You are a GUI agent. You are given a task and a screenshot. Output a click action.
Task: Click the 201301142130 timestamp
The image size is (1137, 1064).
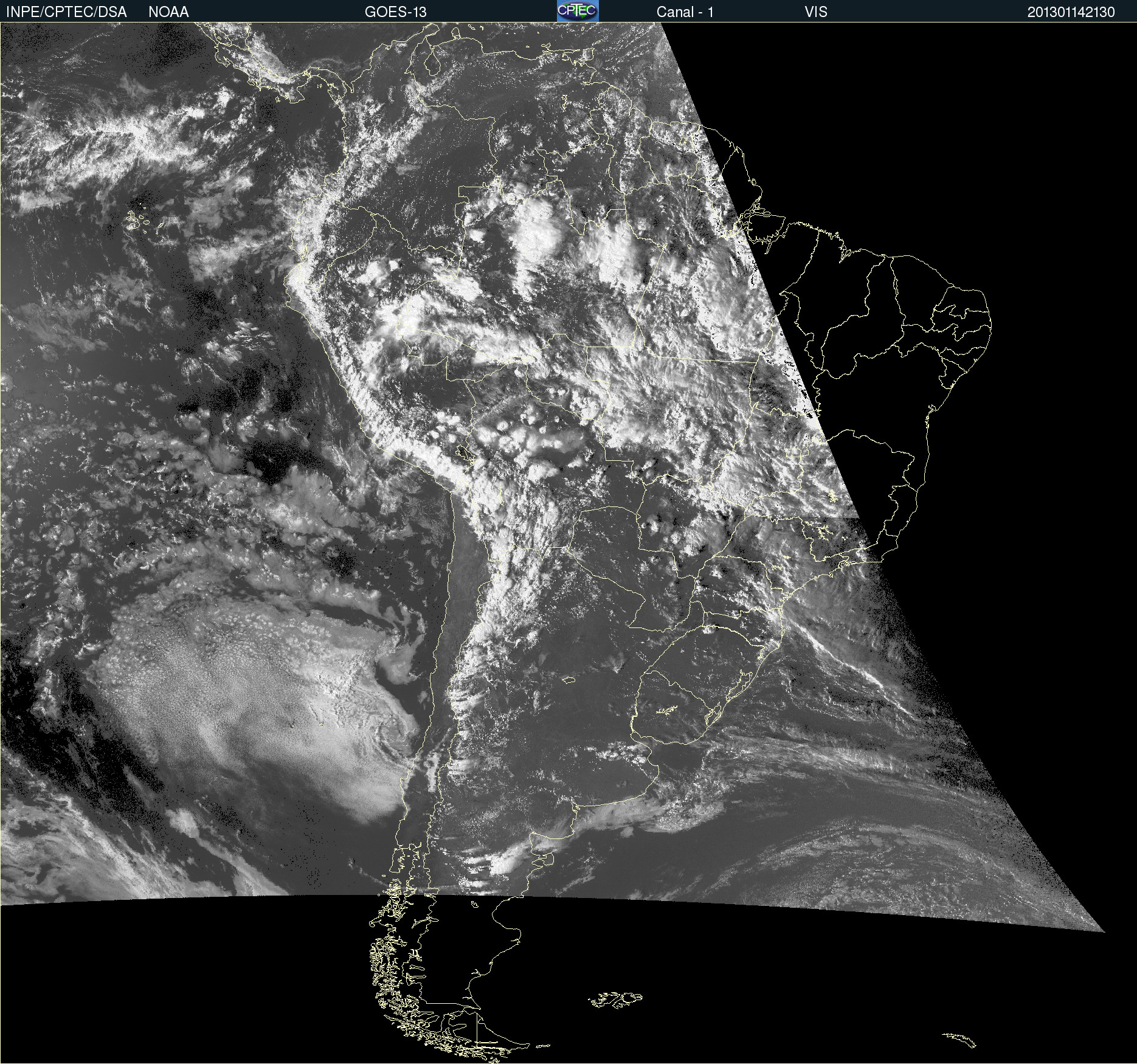pyautogui.click(x=1071, y=12)
